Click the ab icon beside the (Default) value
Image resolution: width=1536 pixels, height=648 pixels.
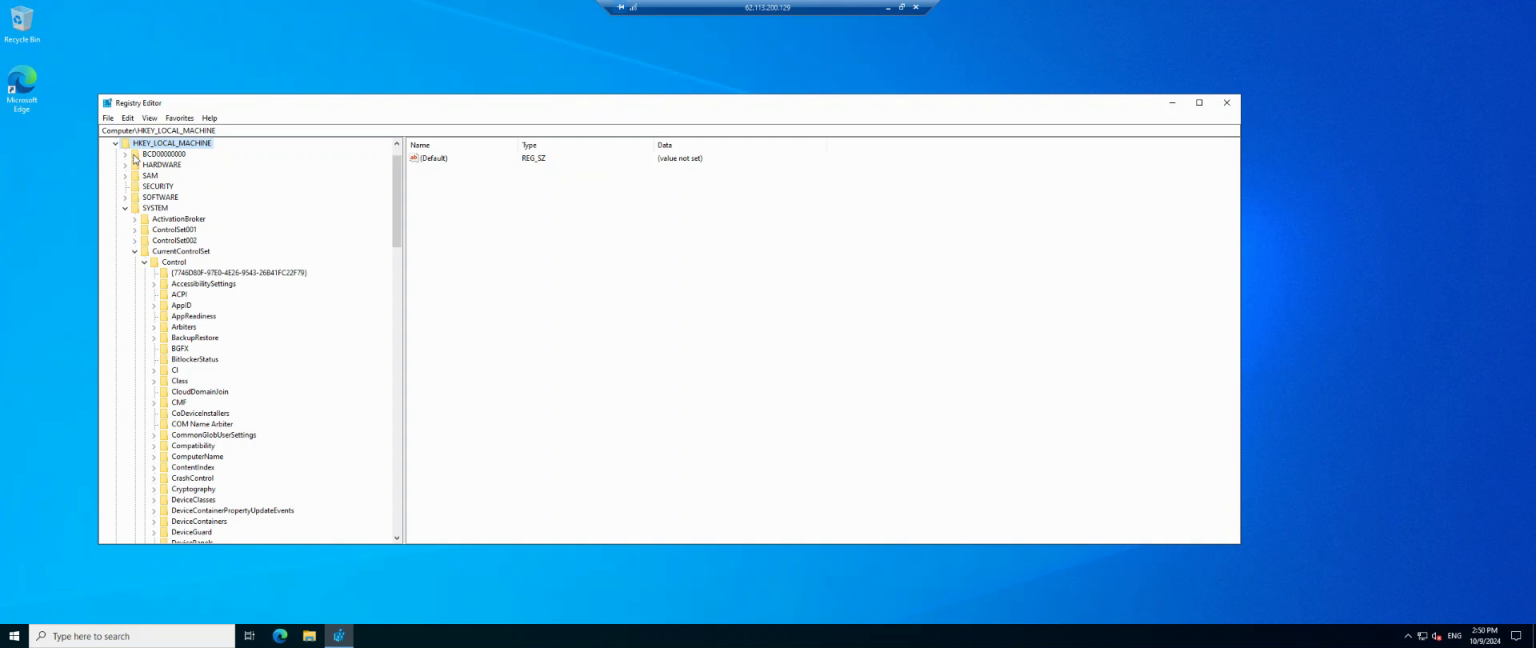(x=413, y=158)
